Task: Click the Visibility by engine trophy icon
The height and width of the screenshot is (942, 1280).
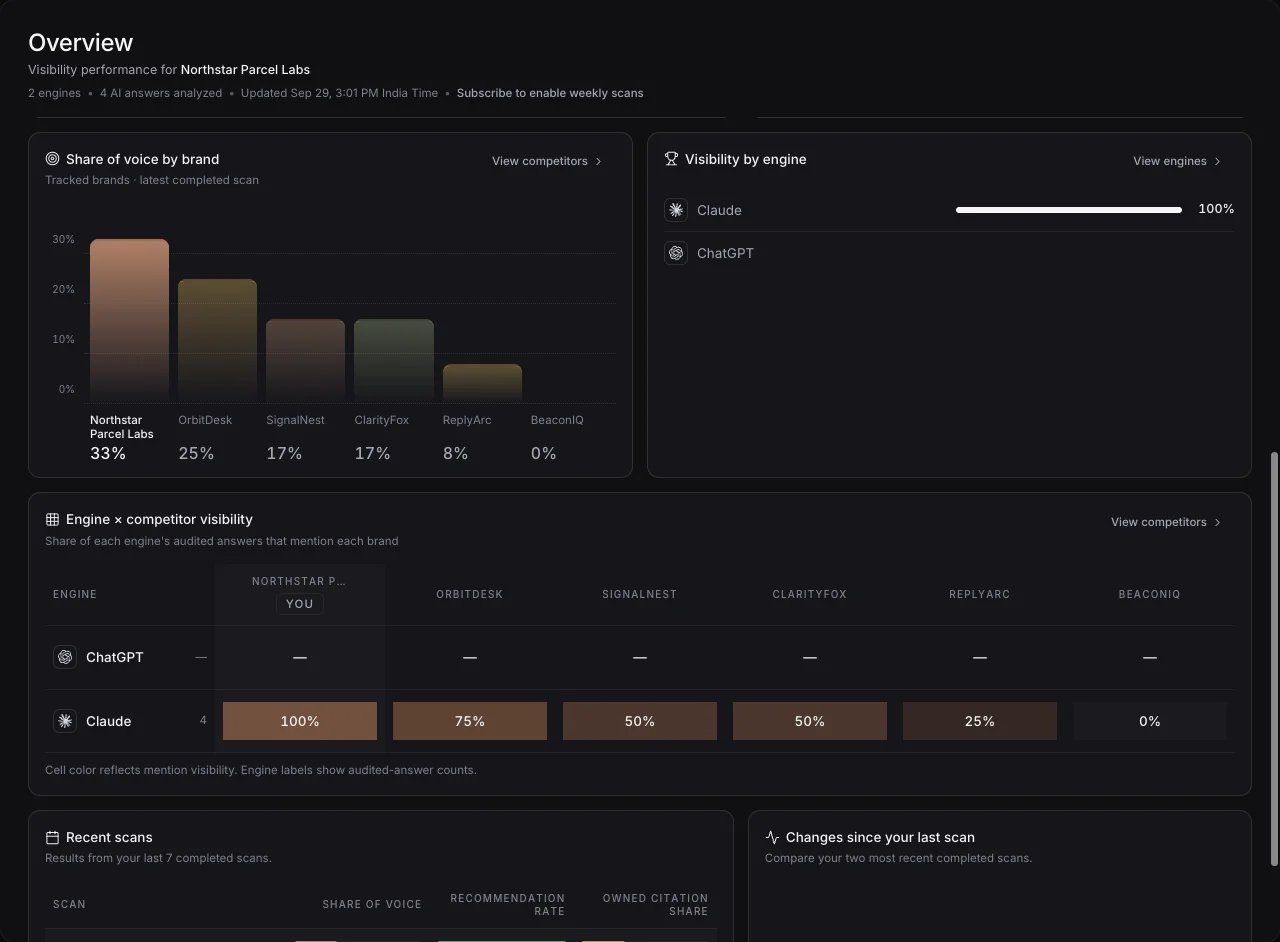Action: coord(672,159)
